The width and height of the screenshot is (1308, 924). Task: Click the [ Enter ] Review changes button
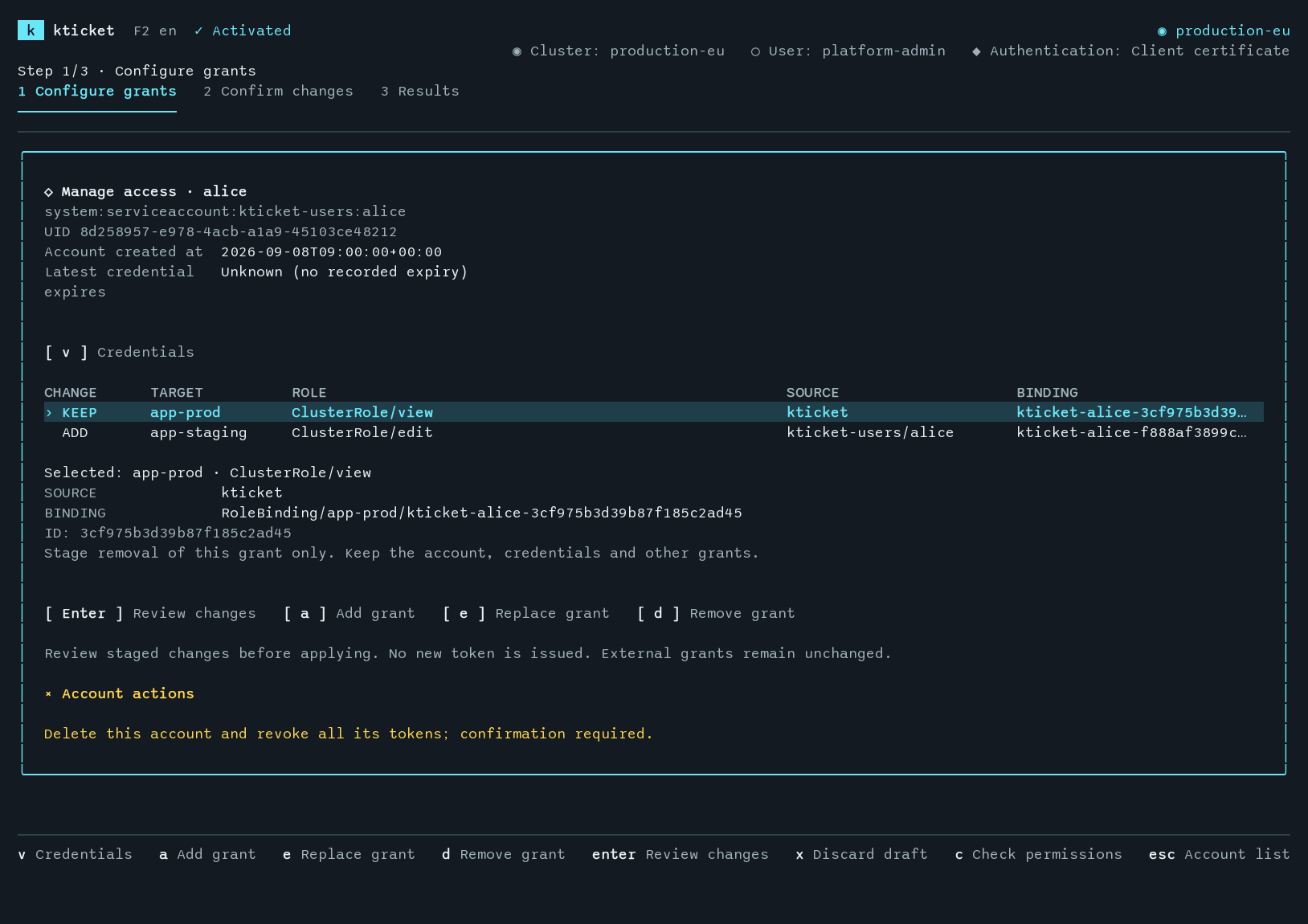[150, 613]
